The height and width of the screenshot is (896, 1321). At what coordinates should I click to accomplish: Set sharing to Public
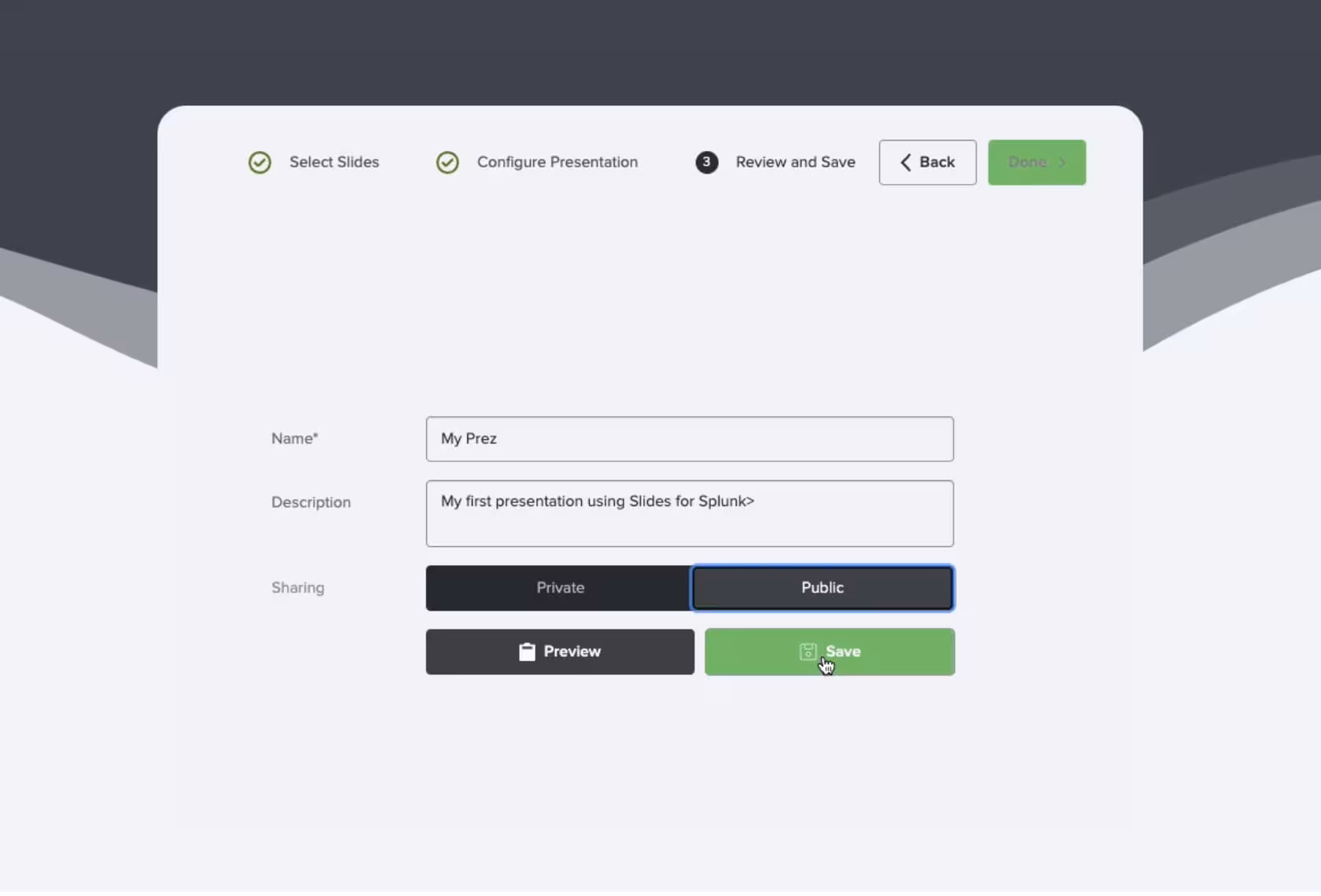pos(822,588)
